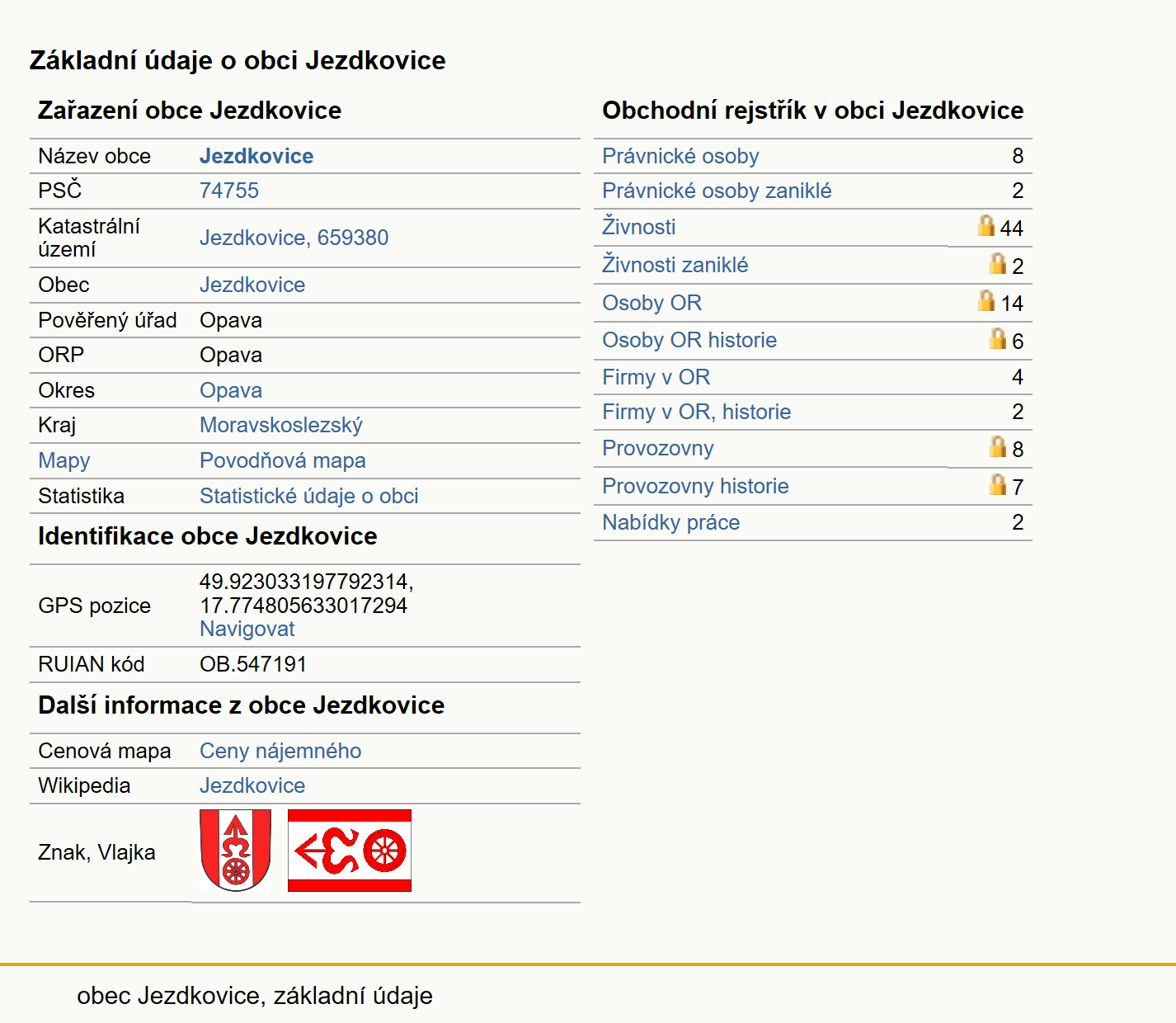
Task: Click the lock icon in Osoby OR row
Action: [985, 300]
